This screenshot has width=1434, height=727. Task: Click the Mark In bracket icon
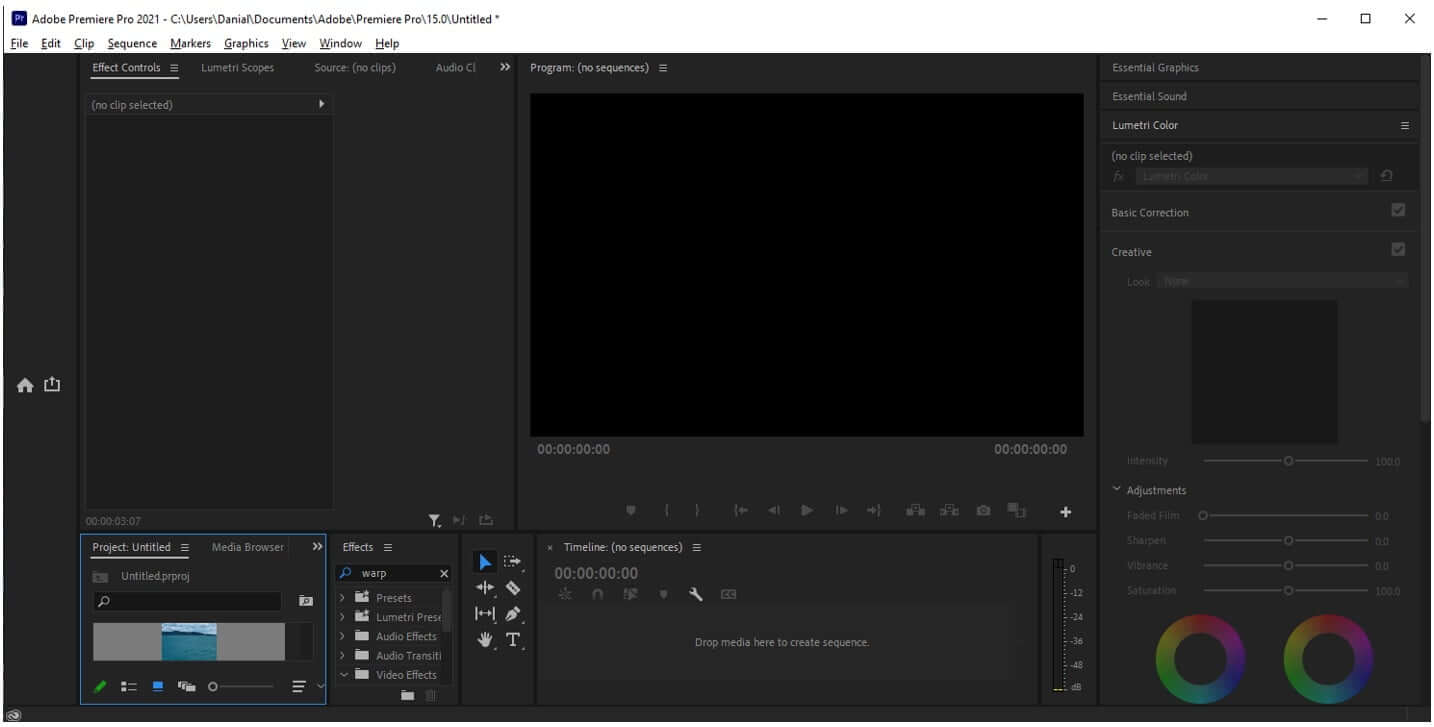tap(667, 510)
